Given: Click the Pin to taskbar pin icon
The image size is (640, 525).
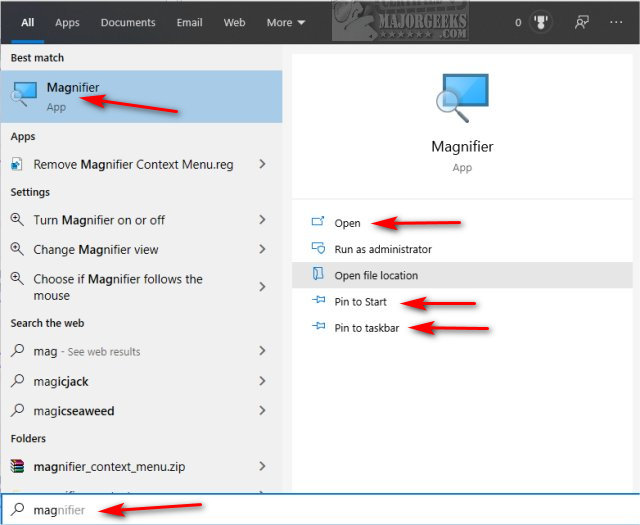Looking at the screenshot, I should (318, 326).
